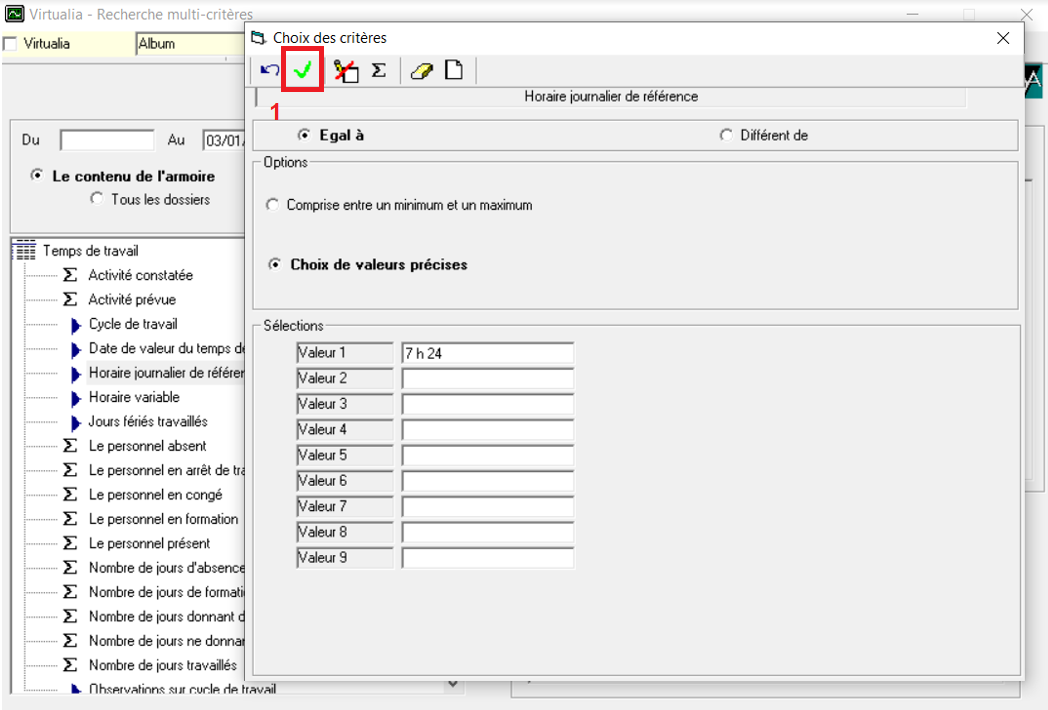Image resolution: width=1048 pixels, height=710 pixels.
Task: Tick the Virtualia checkbox
Action: point(11,44)
